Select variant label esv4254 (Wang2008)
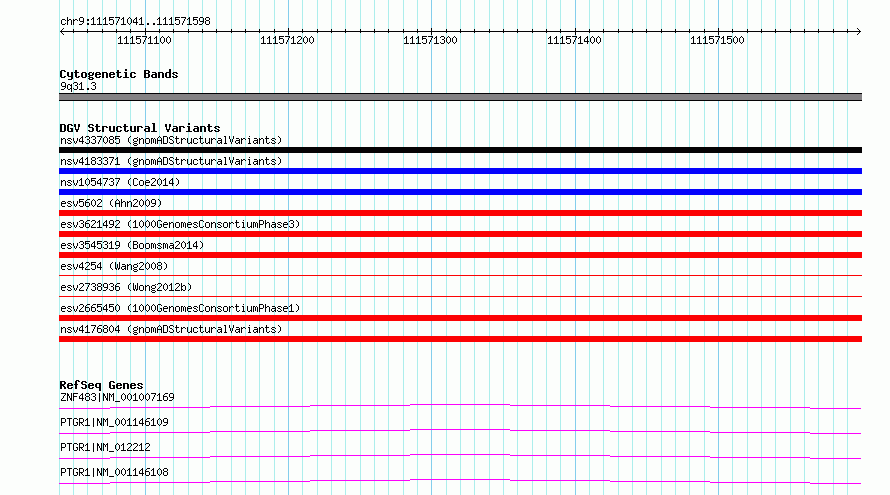Viewport: 890px width, 495px height. (114, 266)
